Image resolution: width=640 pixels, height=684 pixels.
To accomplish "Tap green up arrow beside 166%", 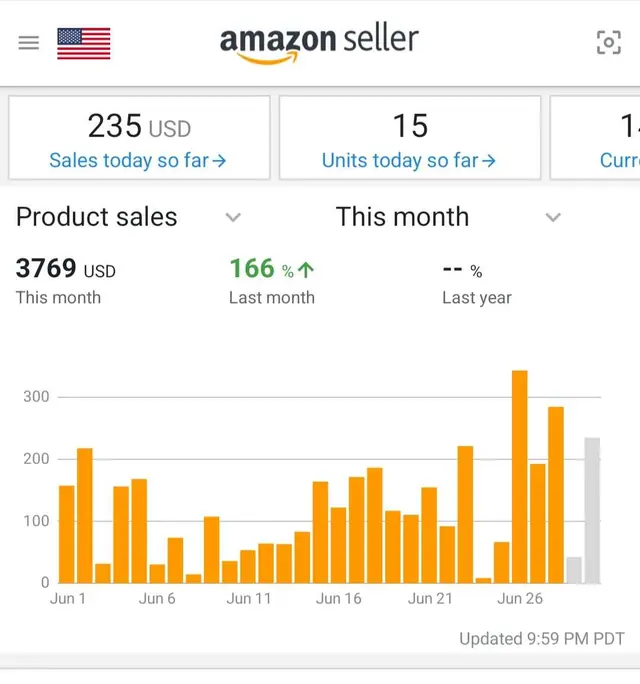I will tap(306, 270).
